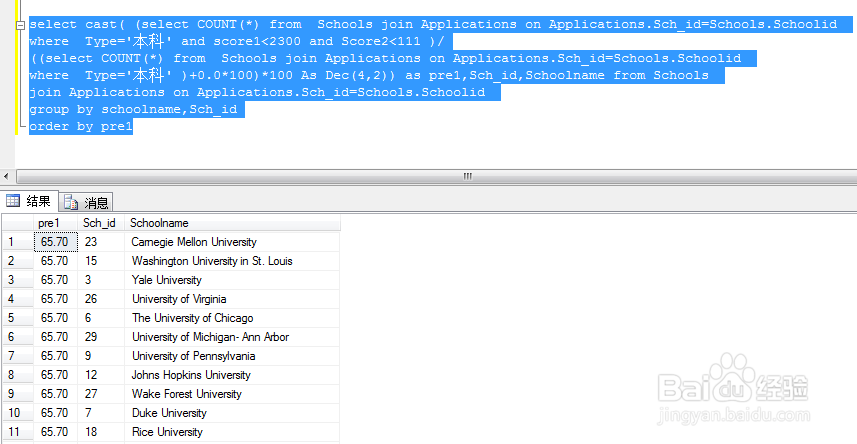857x444 pixels.
Task: Place cursor on 'order by pre1' line
Action: 81,126
